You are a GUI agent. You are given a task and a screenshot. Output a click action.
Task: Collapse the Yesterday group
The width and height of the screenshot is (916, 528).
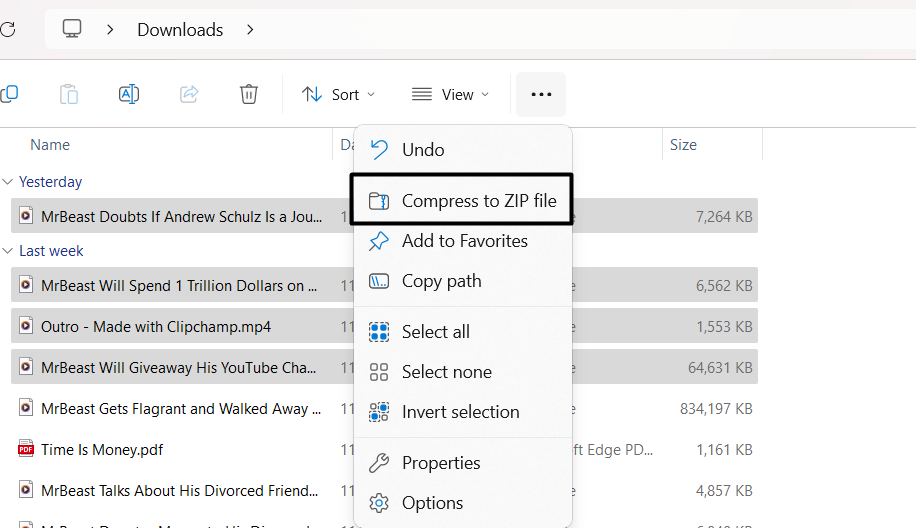[8, 182]
